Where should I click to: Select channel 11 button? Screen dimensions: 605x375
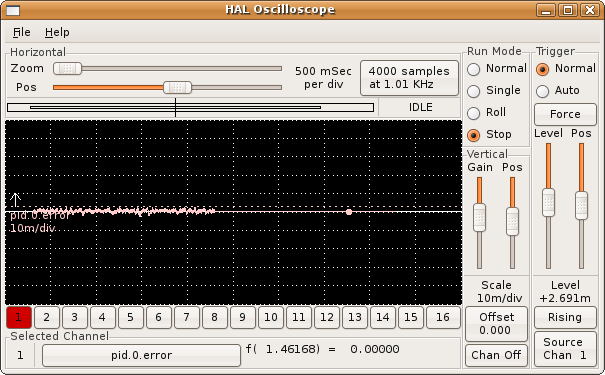coord(299,318)
